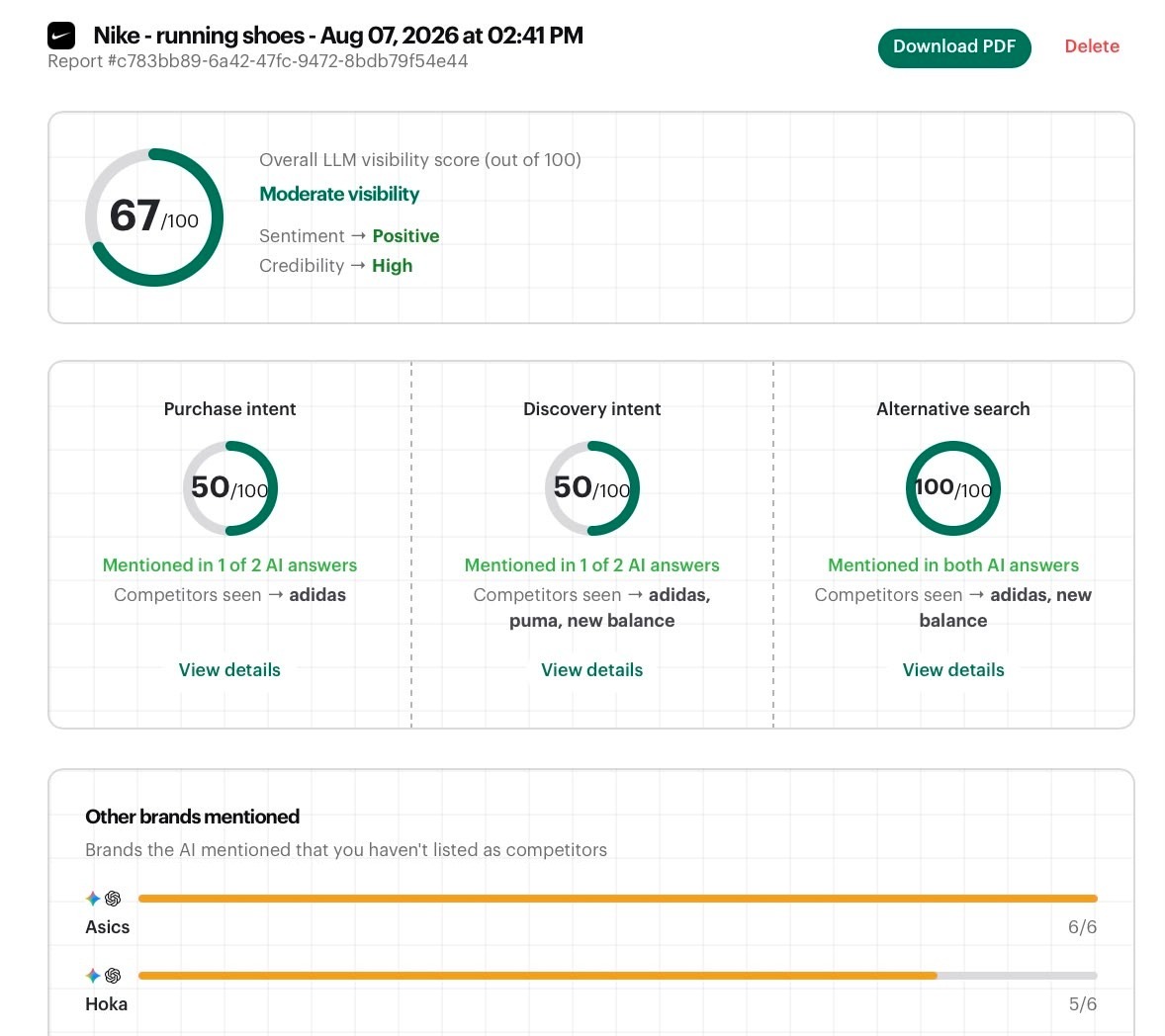Click the Hoka orange progress bar
This screenshot has width=1165, height=1036.
[537, 976]
